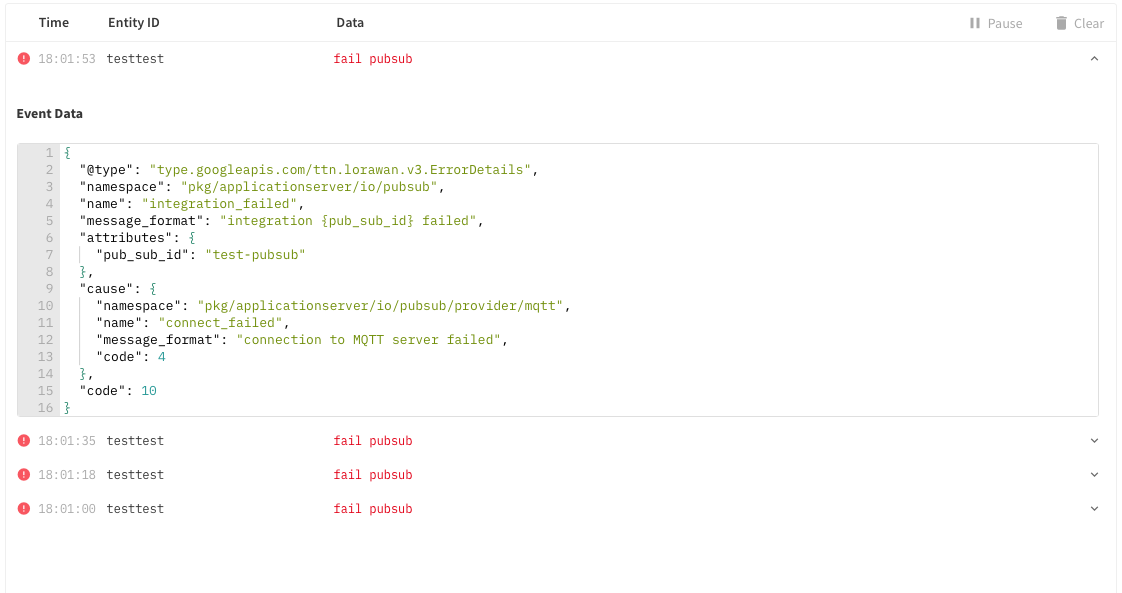Screen dimensions: 1122x593
Task: Click the expand chevron on the 18:01:00 row
Action: pyautogui.click(x=1093, y=508)
